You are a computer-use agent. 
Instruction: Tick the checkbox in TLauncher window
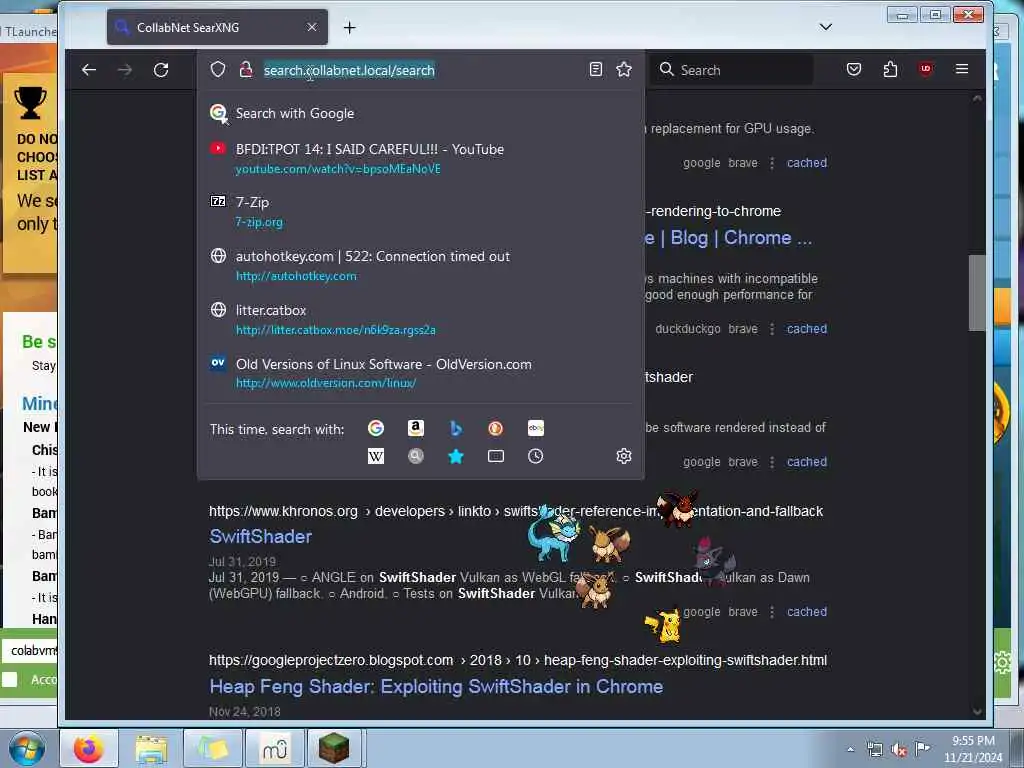pyautogui.click(x=10, y=680)
